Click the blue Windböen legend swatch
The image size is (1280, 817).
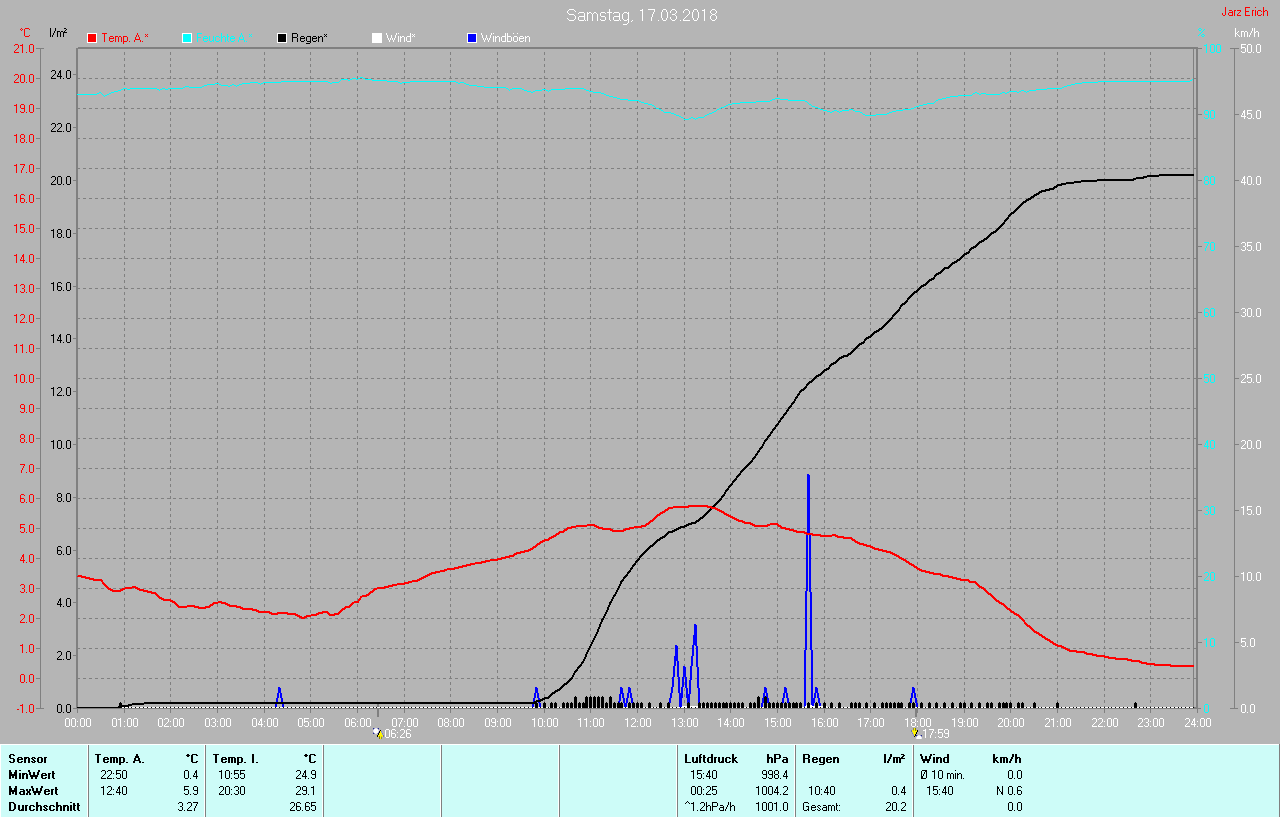pyautogui.click(x=471, y=38)
